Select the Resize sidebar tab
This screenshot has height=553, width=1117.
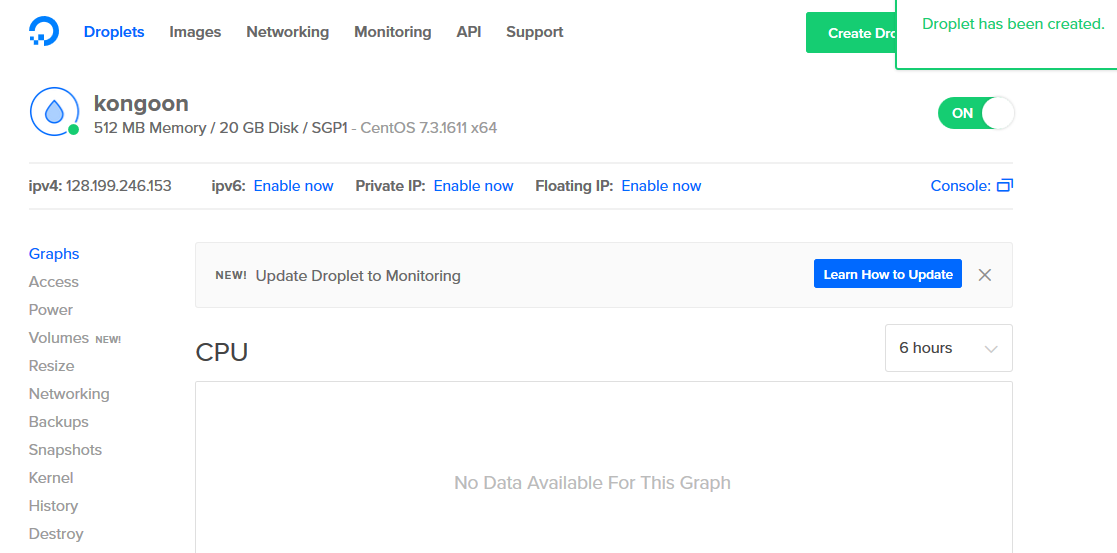click(x=51, y=366)
